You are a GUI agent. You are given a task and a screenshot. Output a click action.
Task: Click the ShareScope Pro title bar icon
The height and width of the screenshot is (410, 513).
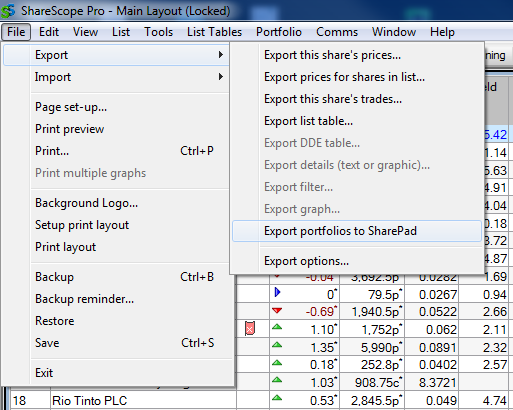pyautogui.click(x=8, y=11)
